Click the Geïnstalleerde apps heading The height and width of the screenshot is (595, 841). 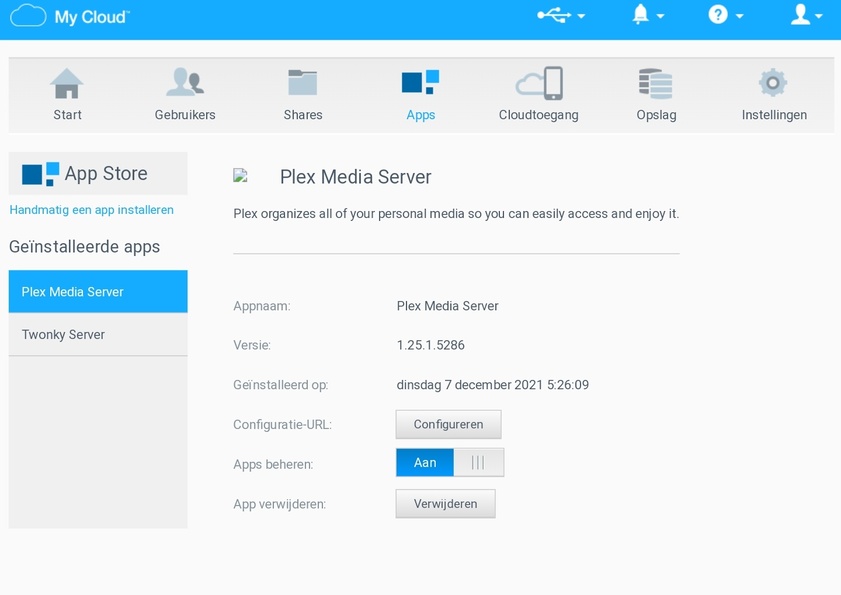click(85, 247)
